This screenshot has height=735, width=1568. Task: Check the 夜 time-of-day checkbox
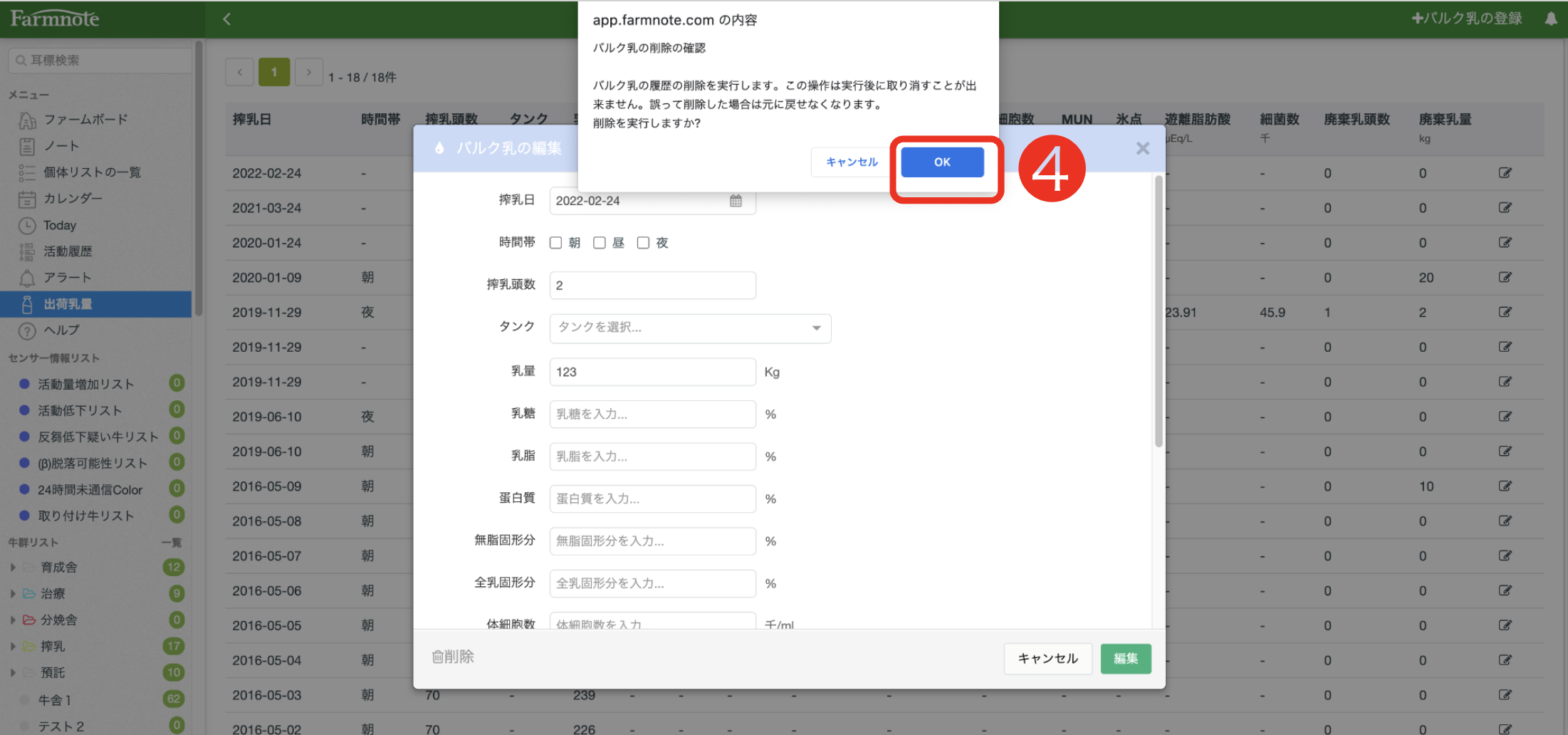(x=643, y=243)
